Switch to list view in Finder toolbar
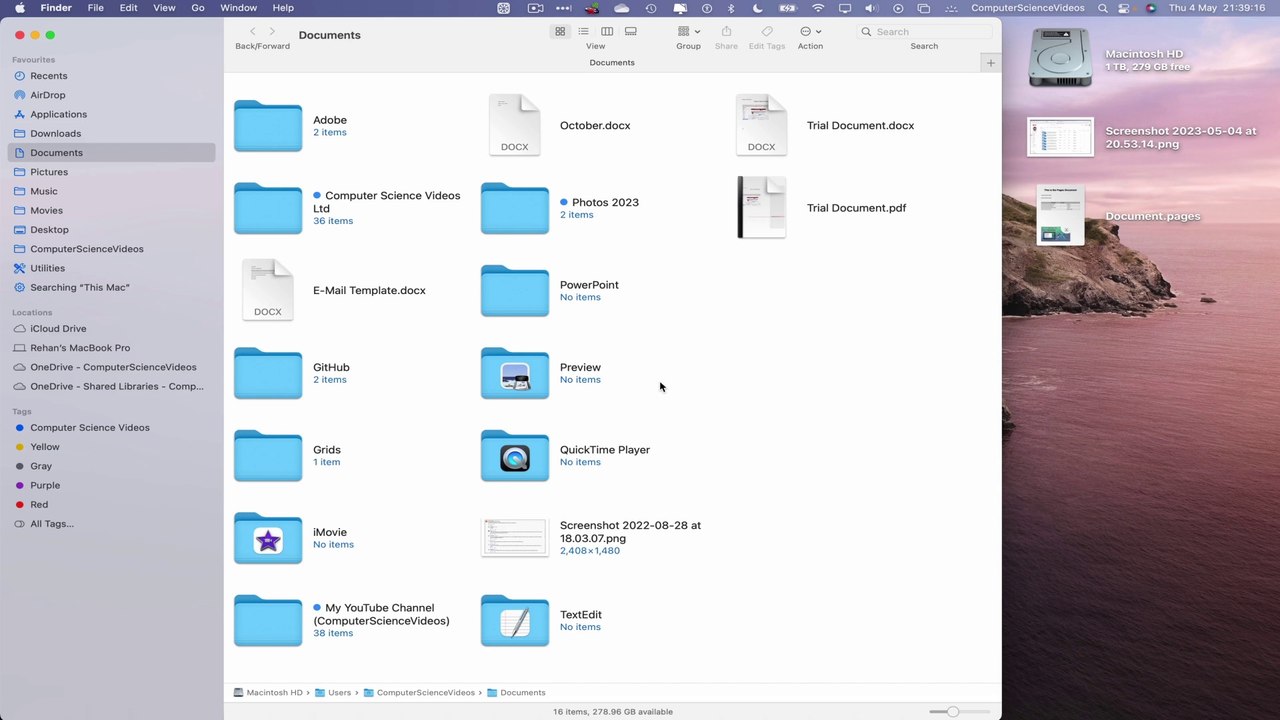The width and height of the screenshot is (1280, 720). pyautogui.click(x=583, y=32)
